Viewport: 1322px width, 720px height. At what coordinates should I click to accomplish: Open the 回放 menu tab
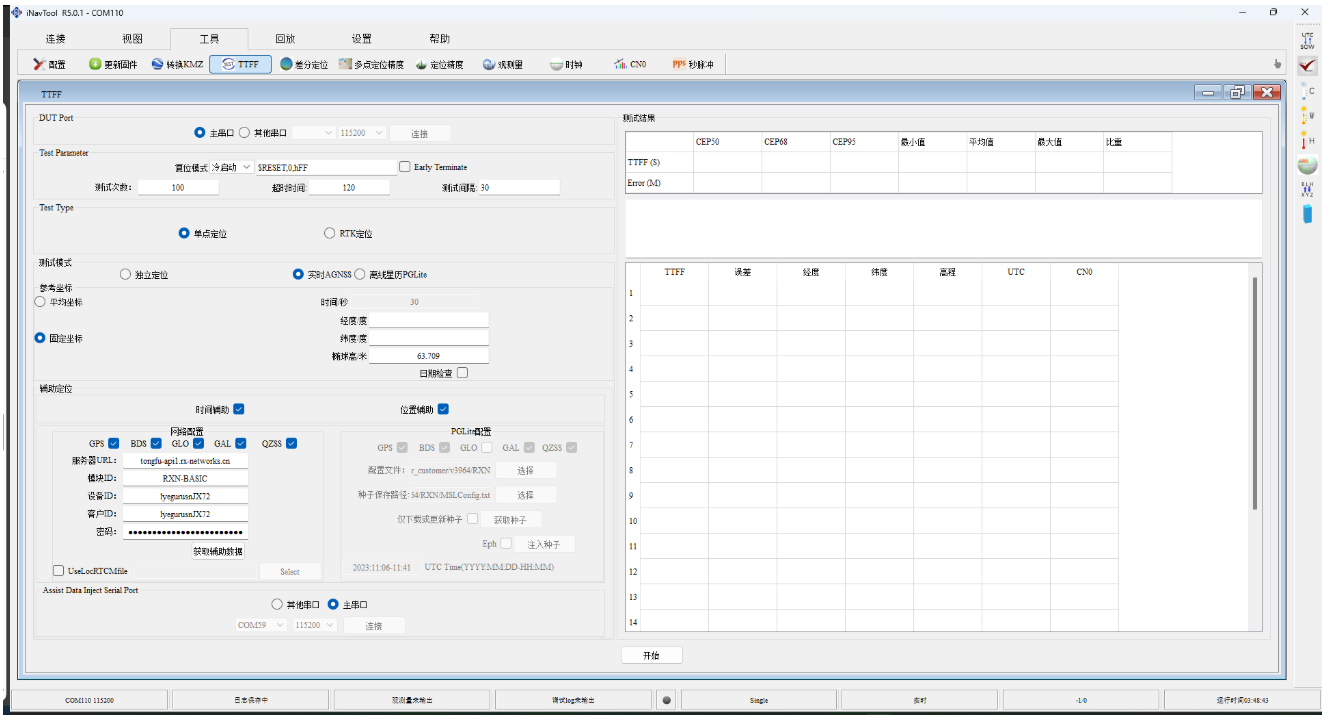285,39
